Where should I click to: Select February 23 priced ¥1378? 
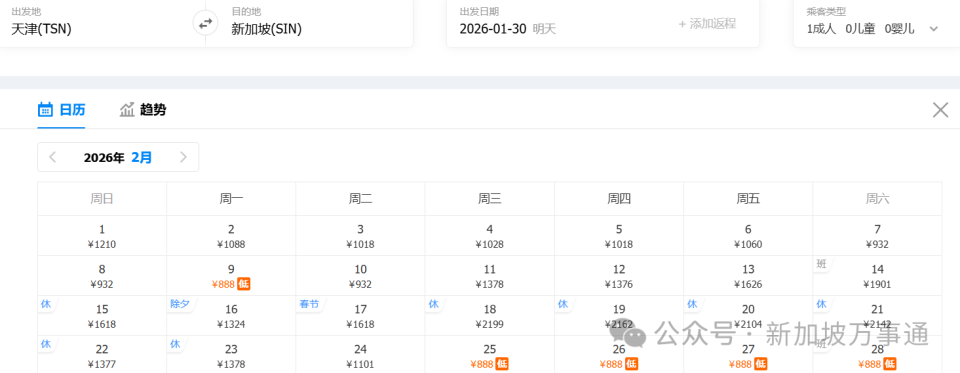(231, 355)
